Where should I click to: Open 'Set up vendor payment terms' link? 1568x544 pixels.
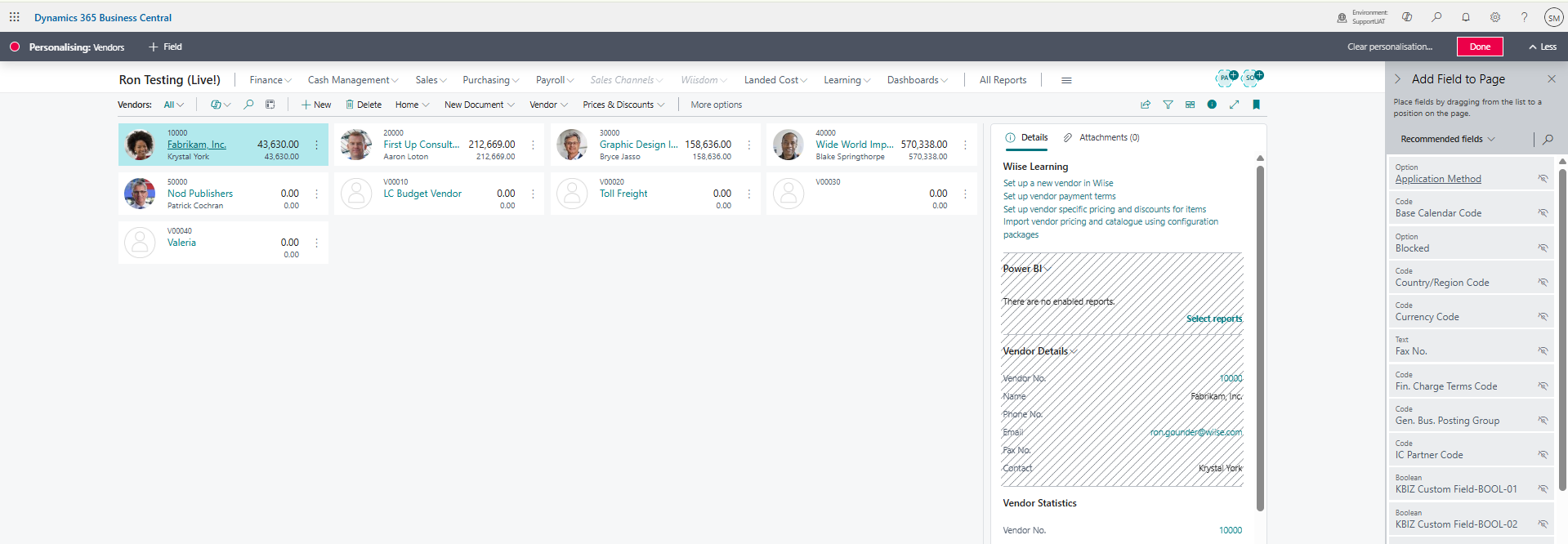coord(1059,196)
